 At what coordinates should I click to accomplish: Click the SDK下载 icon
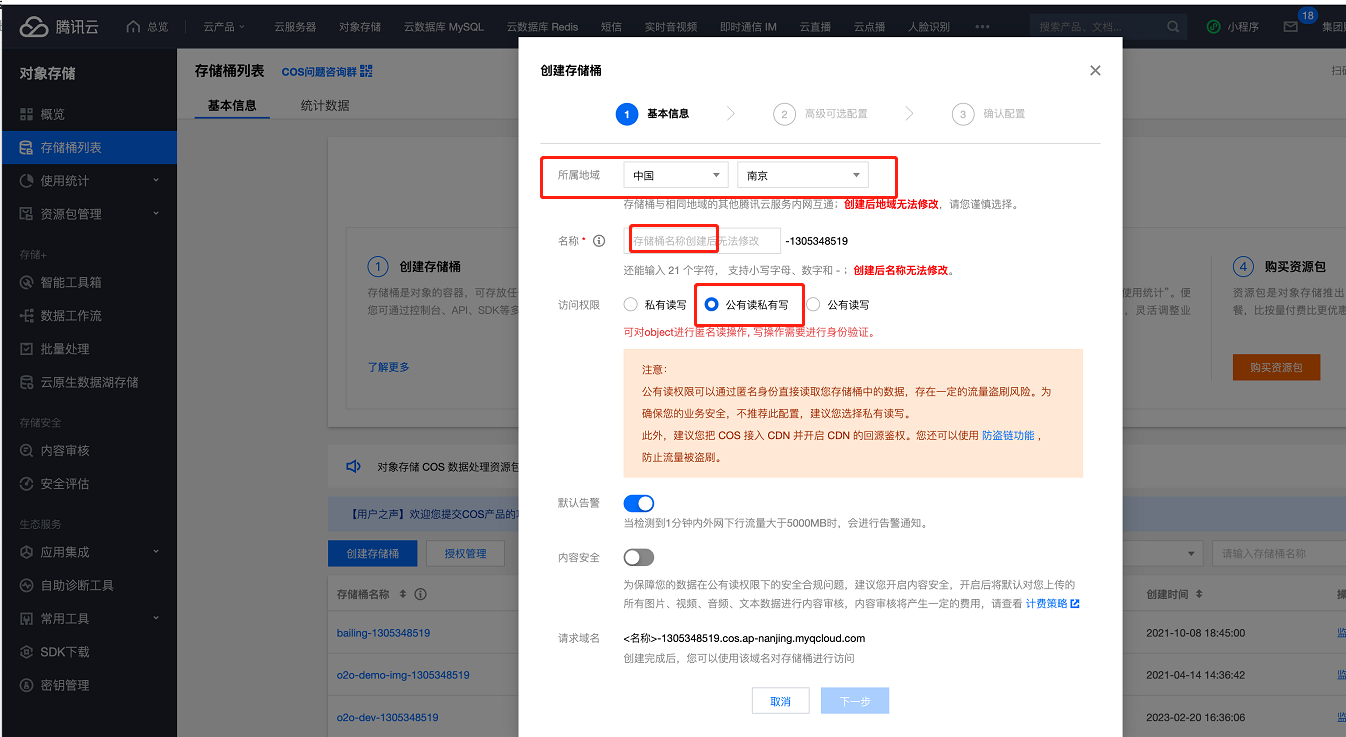pyautogui.click(x=27, y=652)
